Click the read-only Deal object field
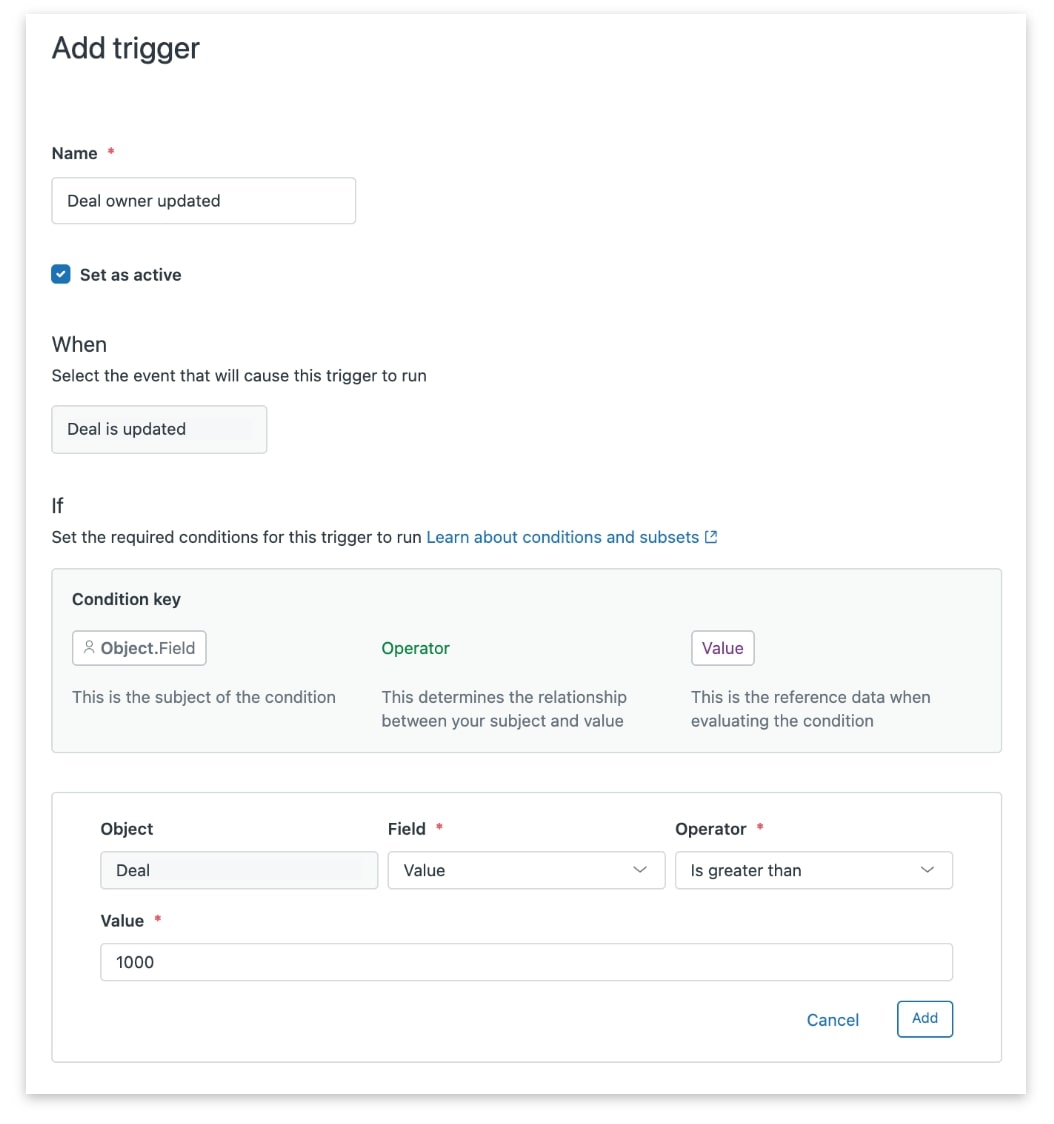The height and width of the screenshot is (1124, 1054). pos(238,870)
